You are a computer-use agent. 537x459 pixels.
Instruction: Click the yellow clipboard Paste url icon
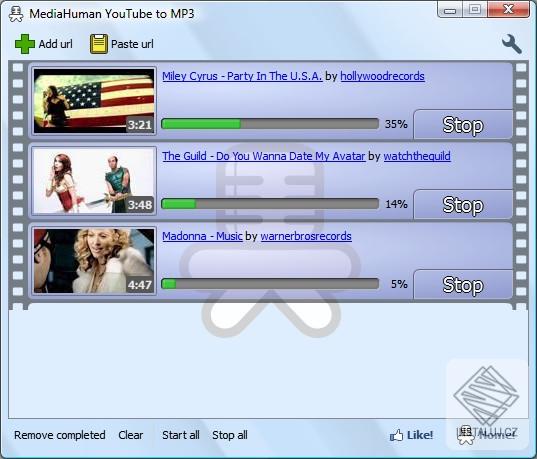(99, 44)
